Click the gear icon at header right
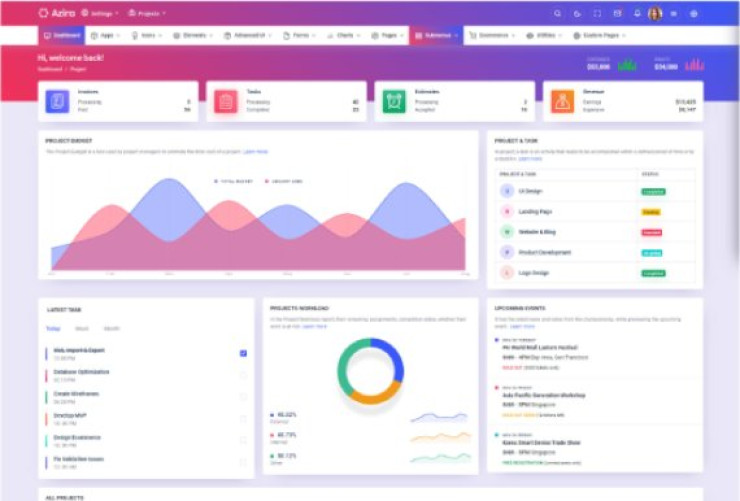 point(694,14)
